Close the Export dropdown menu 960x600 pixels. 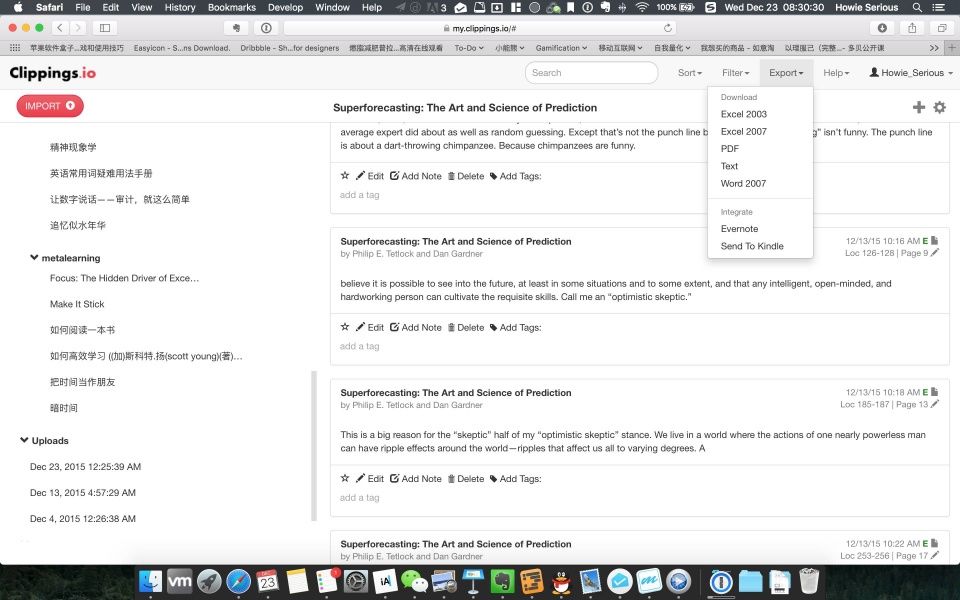(786, 73)
